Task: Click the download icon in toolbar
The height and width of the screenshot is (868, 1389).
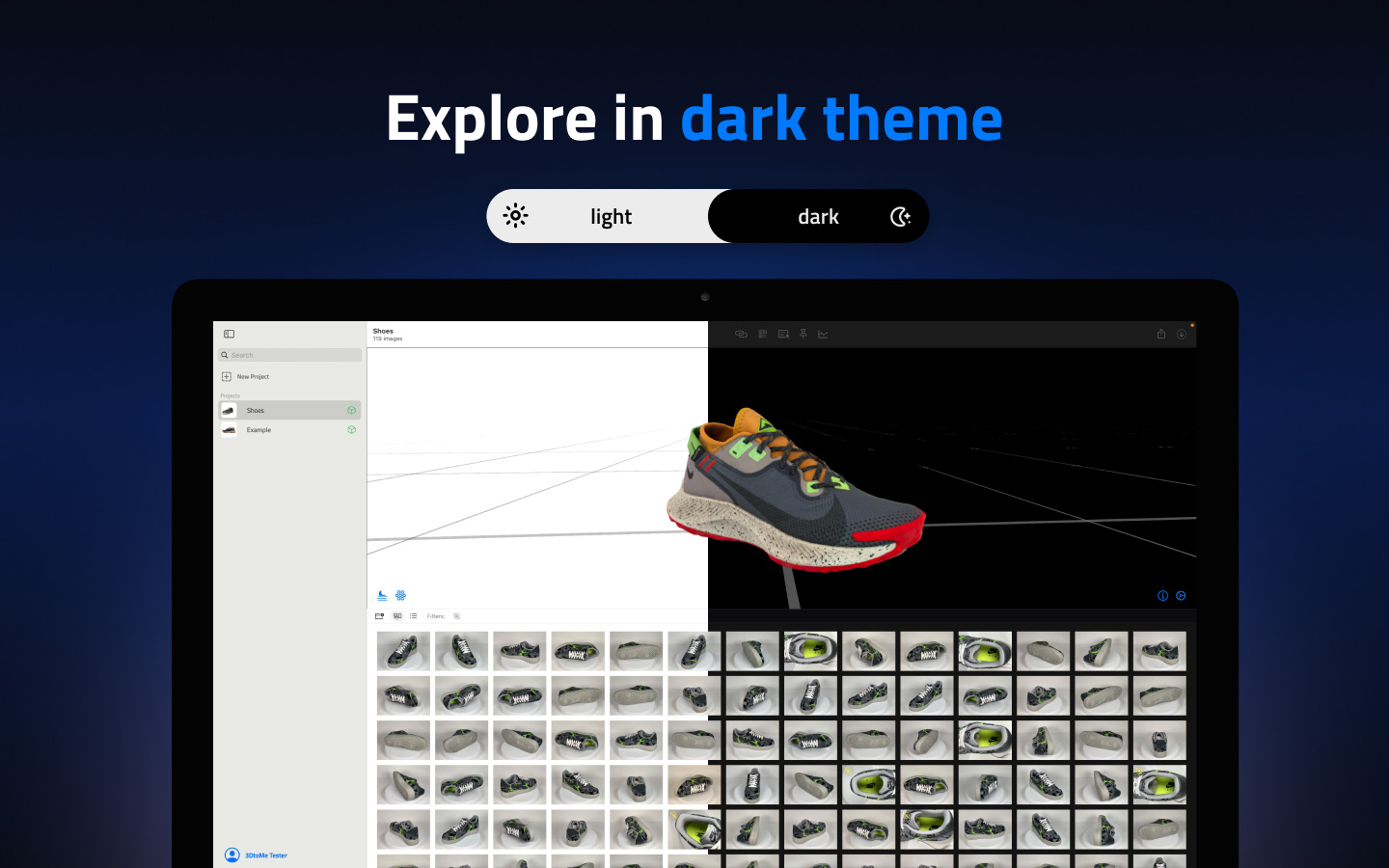Action: (1181, 334)
